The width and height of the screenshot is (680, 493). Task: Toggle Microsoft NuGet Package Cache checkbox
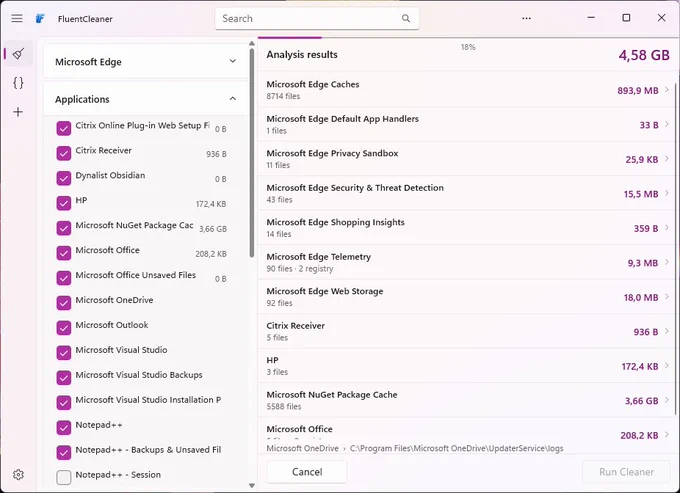click(x=64, y=228)
